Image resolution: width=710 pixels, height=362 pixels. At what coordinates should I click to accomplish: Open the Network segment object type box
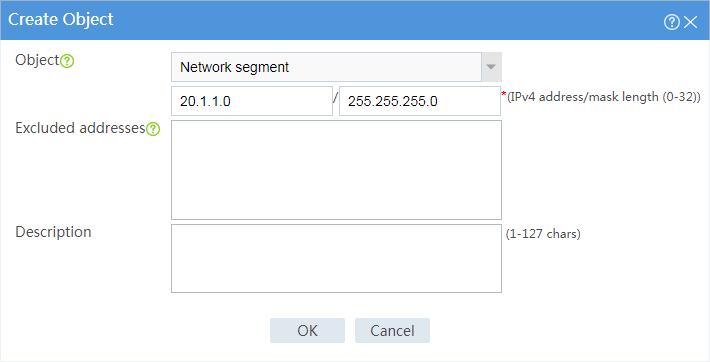click(336, 67)
